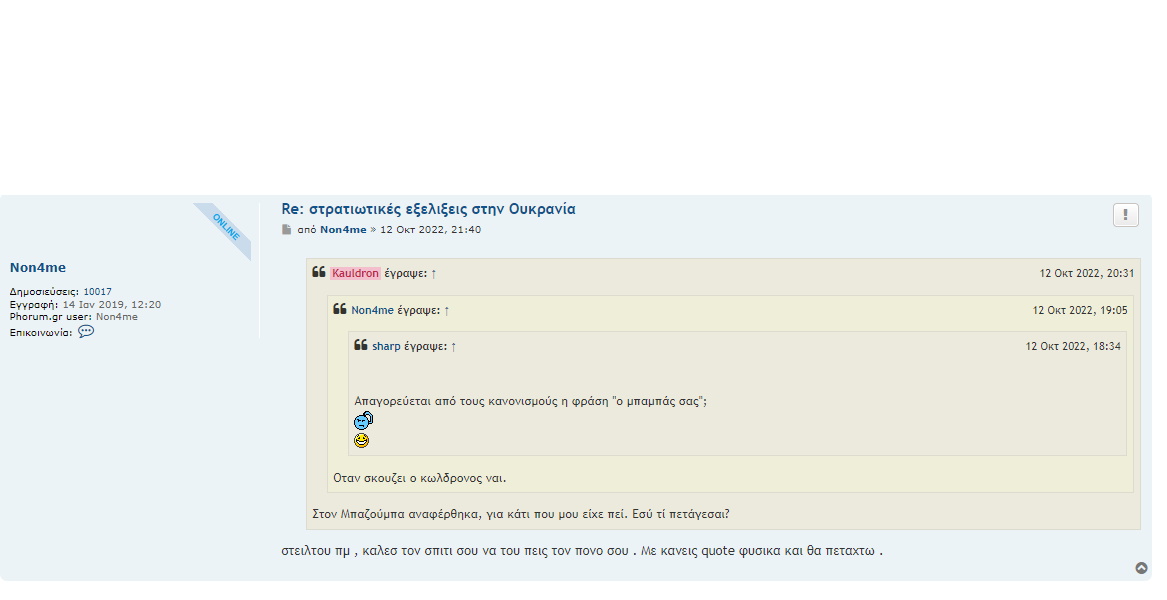Follow up-arrow link after sharp έγραψε
This screenshot has width=1167, height=600.
pos(453,346)
